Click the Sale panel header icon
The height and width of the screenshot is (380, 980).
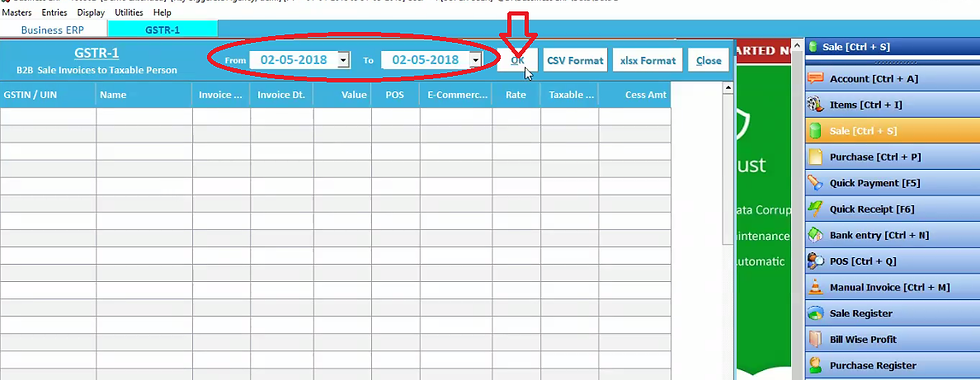pyautogui.click(x=813, y=47)
